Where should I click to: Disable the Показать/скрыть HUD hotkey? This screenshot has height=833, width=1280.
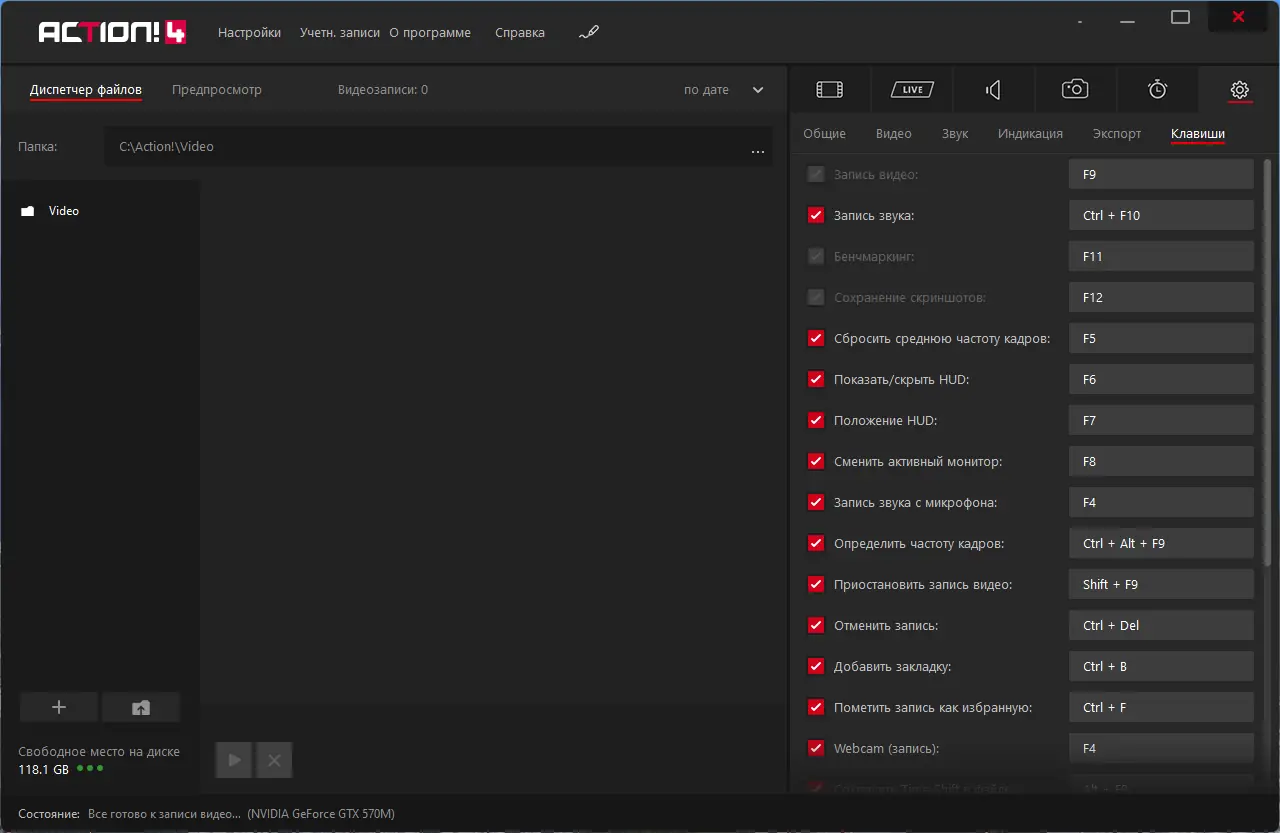816,379
